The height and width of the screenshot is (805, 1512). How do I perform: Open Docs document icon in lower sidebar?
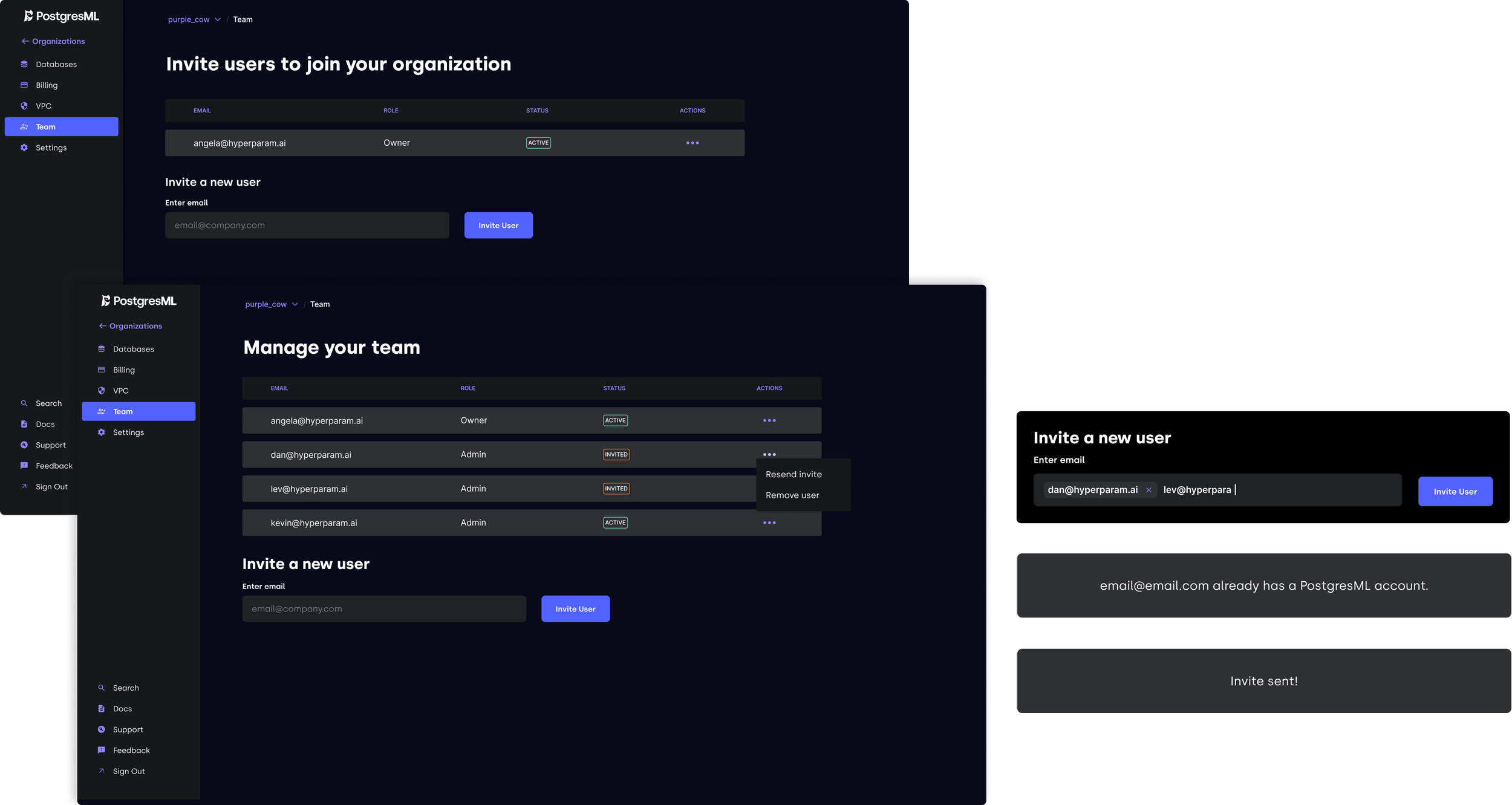[101, 709]
